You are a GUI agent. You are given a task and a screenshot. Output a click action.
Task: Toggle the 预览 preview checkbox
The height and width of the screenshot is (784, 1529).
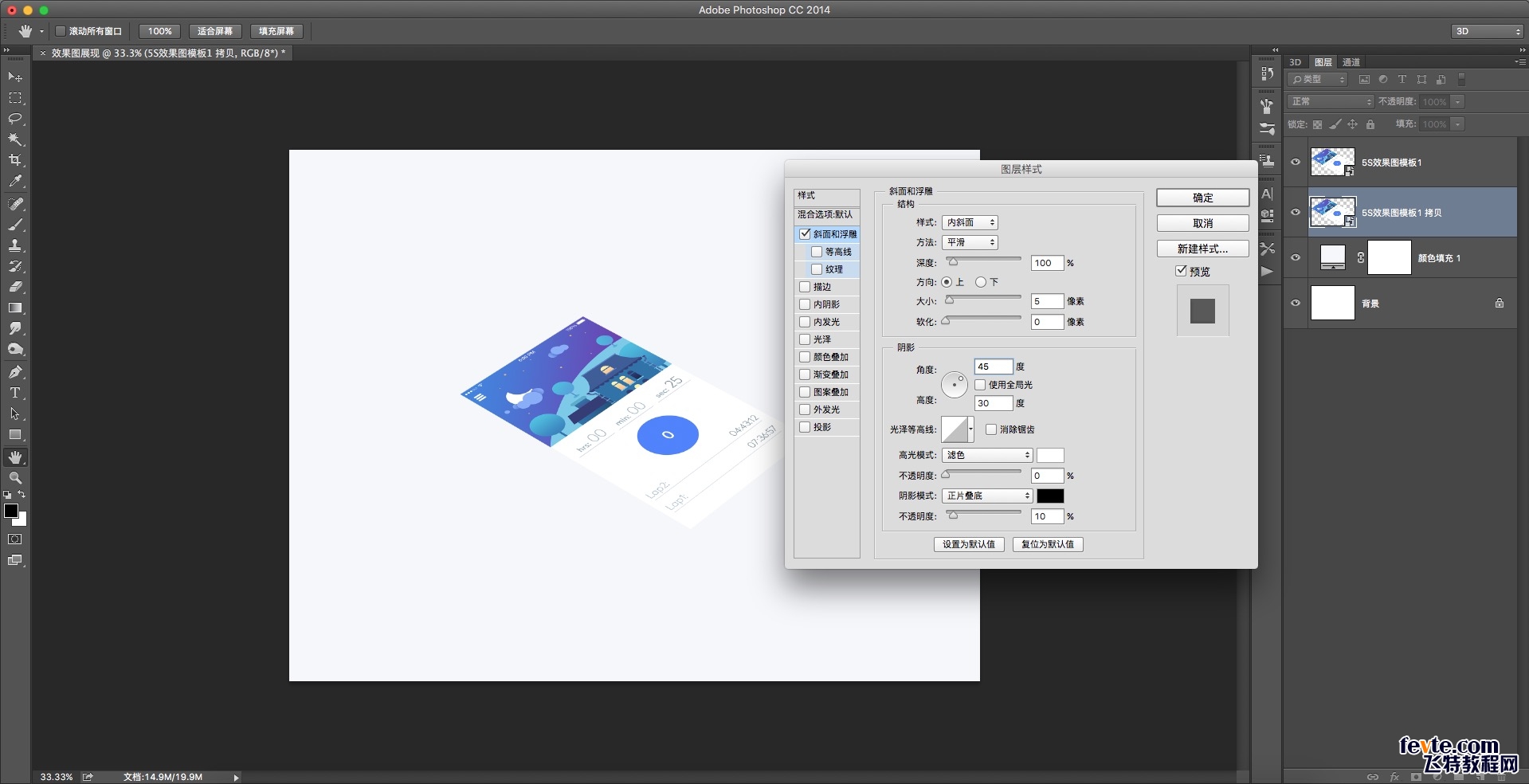coord(1181,271)
